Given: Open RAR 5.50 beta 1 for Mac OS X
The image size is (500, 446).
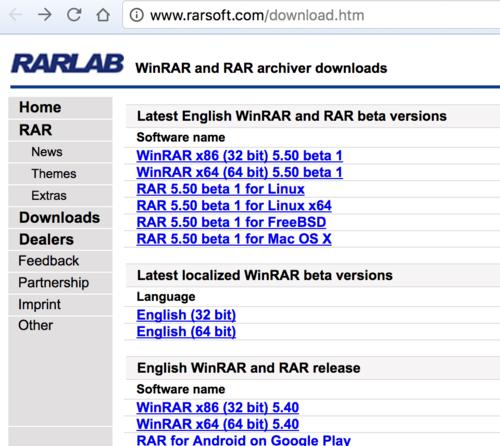Looking at the screenshot, I should click(234, 239).
